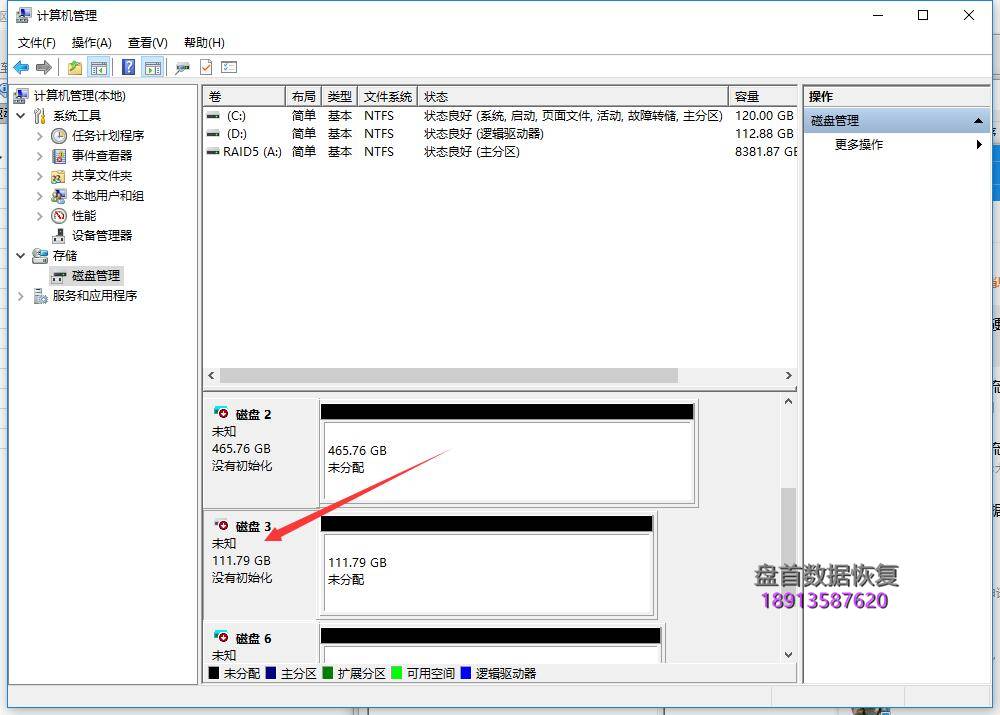Viewport: 1000px width, 715px height.
Task: Select the 任务计划程序 icon in the tree
Action: pos(59,135)
